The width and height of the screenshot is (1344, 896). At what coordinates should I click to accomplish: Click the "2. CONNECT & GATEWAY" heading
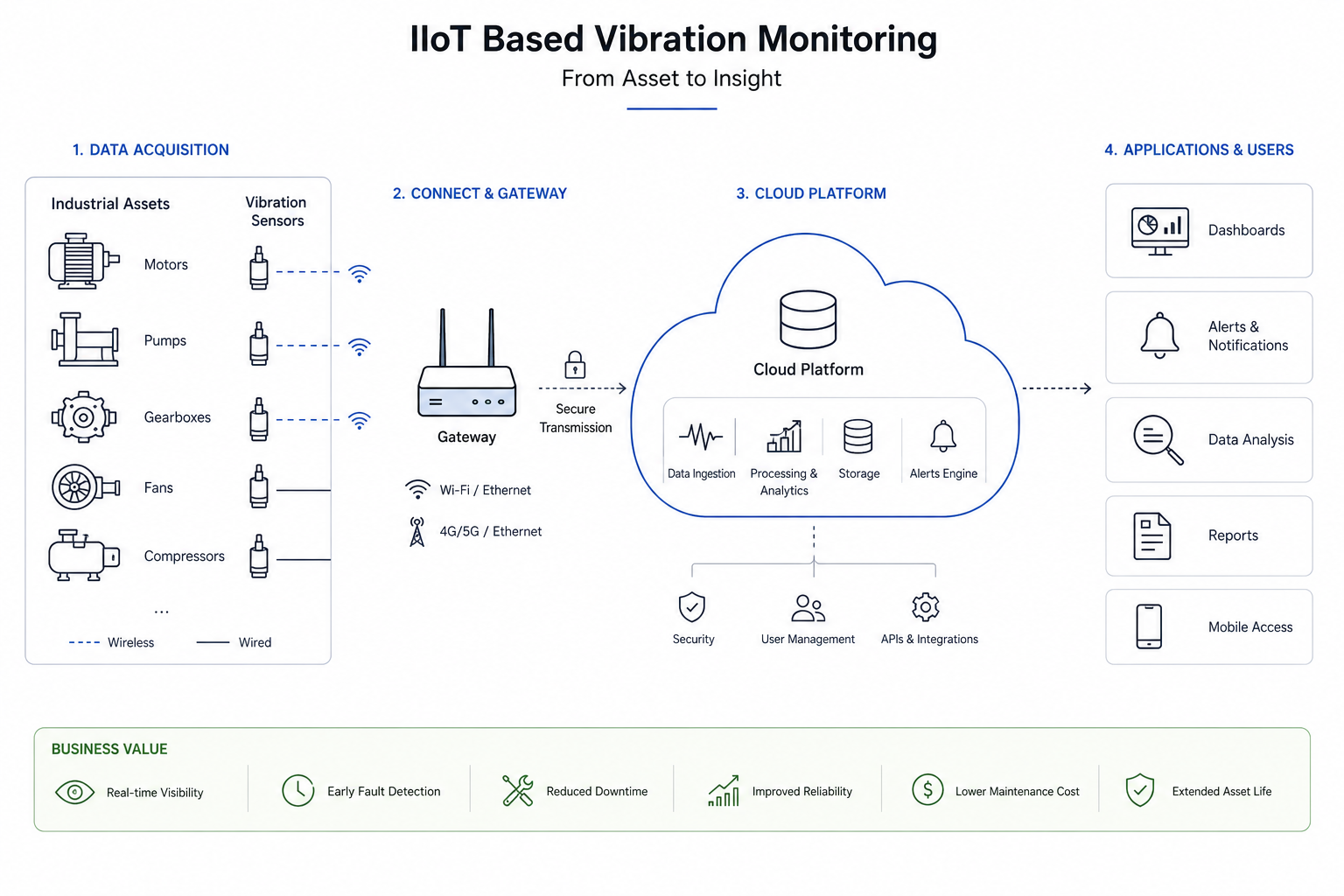[x=479, y=193]
